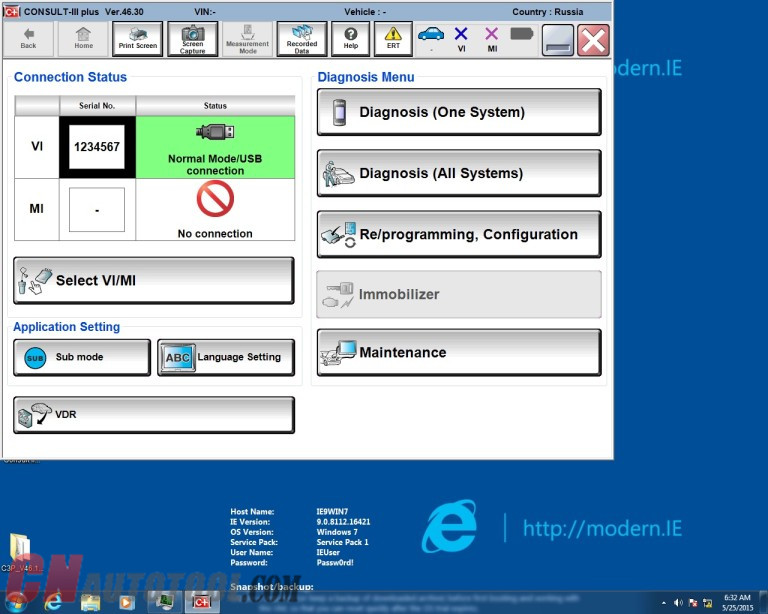
Task: Click the 'Normal Mode/USB connection' status text
Action: point(215,165)
